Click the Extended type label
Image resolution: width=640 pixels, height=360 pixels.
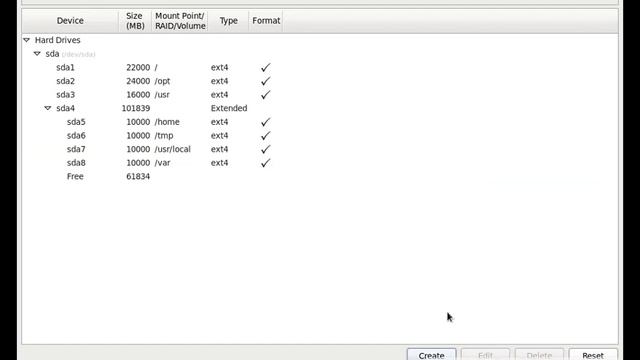[229, 108]
